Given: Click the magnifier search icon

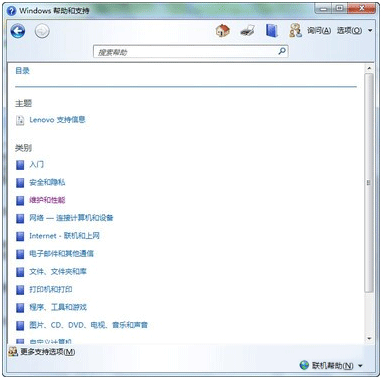Looking at the screenshot, I should pos(282,51).
